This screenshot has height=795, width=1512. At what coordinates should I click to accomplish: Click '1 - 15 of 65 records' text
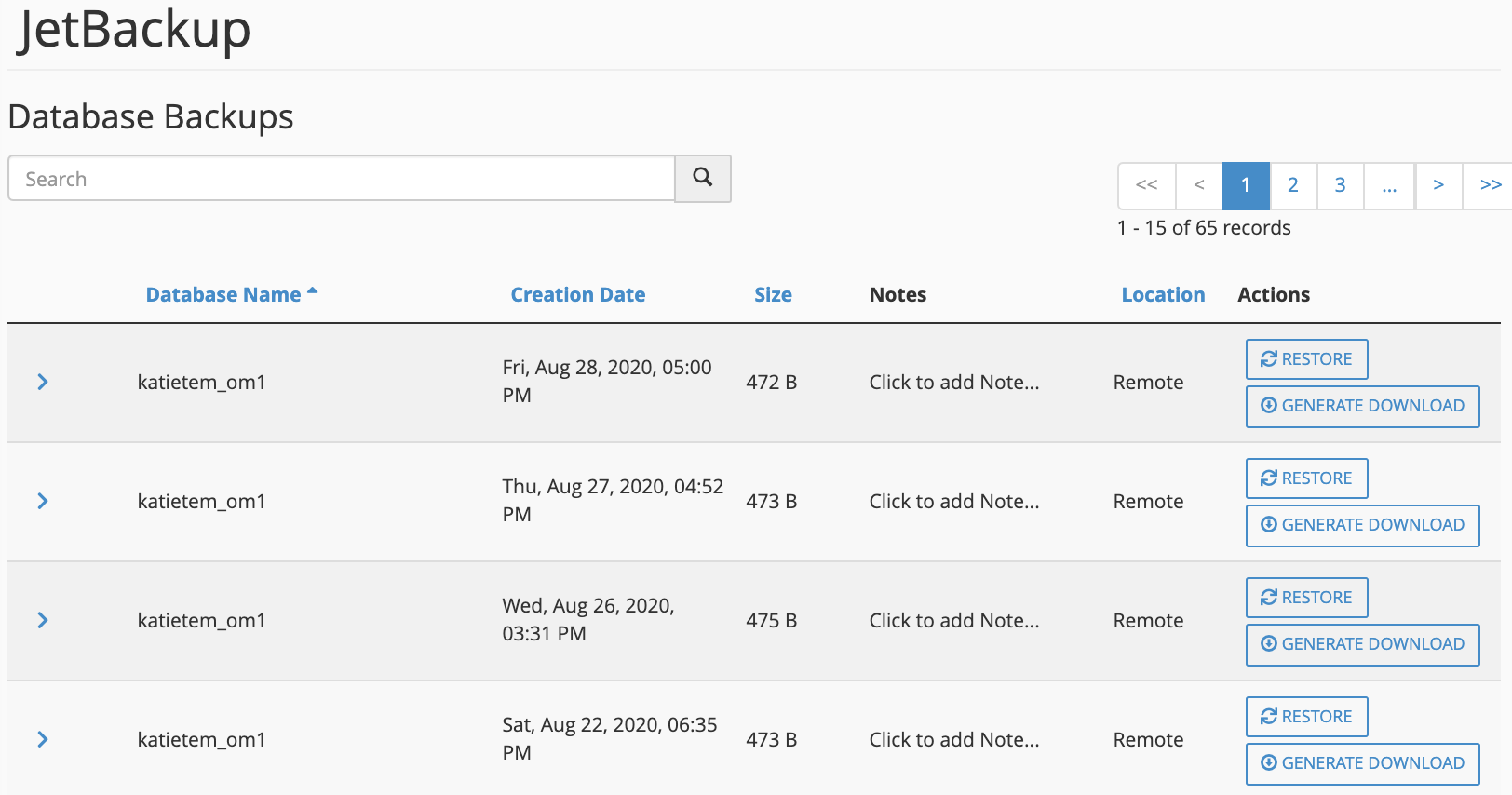(1204, 228)
